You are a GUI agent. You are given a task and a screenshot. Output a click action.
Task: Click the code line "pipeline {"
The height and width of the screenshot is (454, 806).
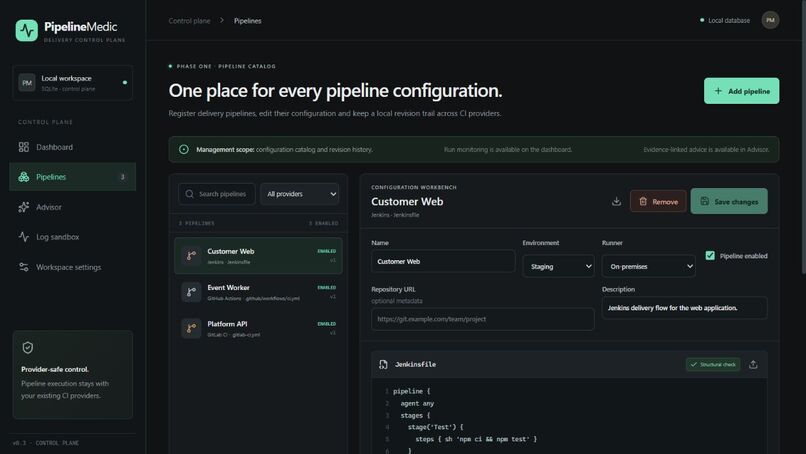click(412, 391)
